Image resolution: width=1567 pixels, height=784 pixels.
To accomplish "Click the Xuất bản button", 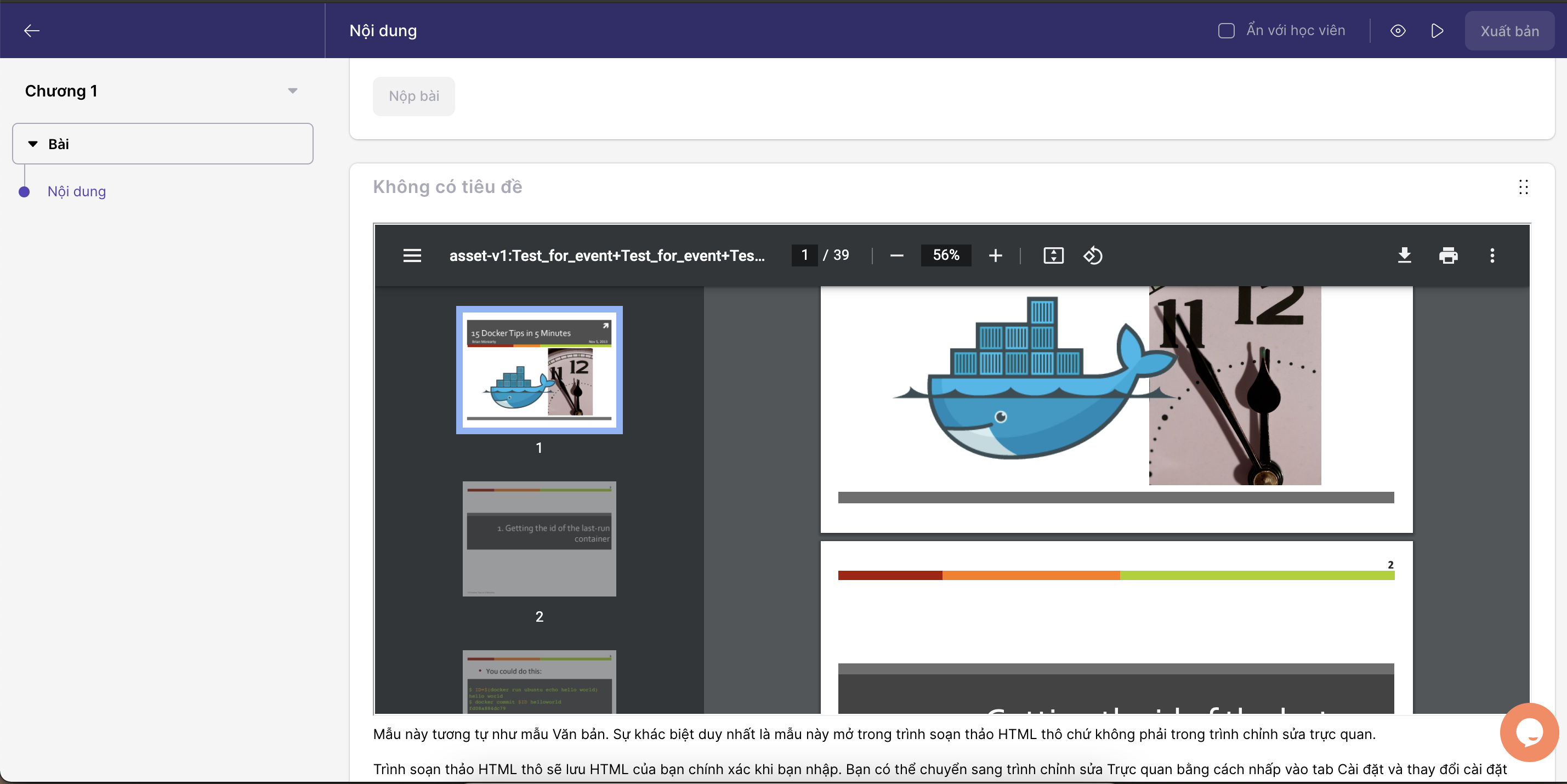I will coord(1509,31).
